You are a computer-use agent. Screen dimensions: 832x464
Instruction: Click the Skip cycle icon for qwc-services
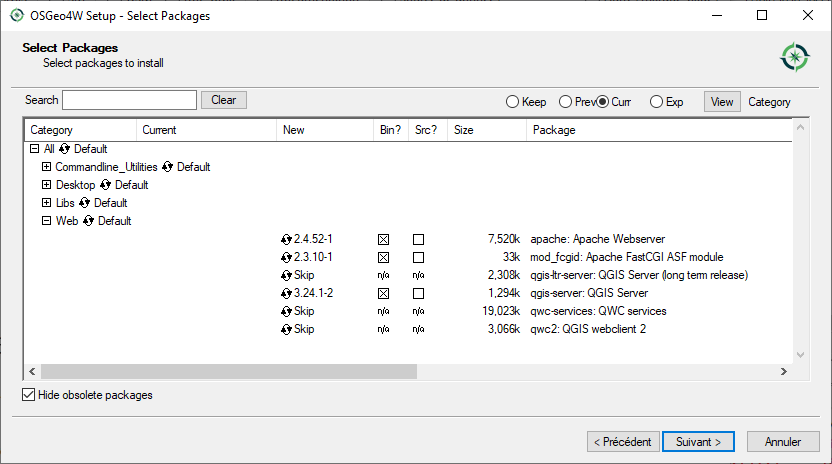tap(287, 312)
